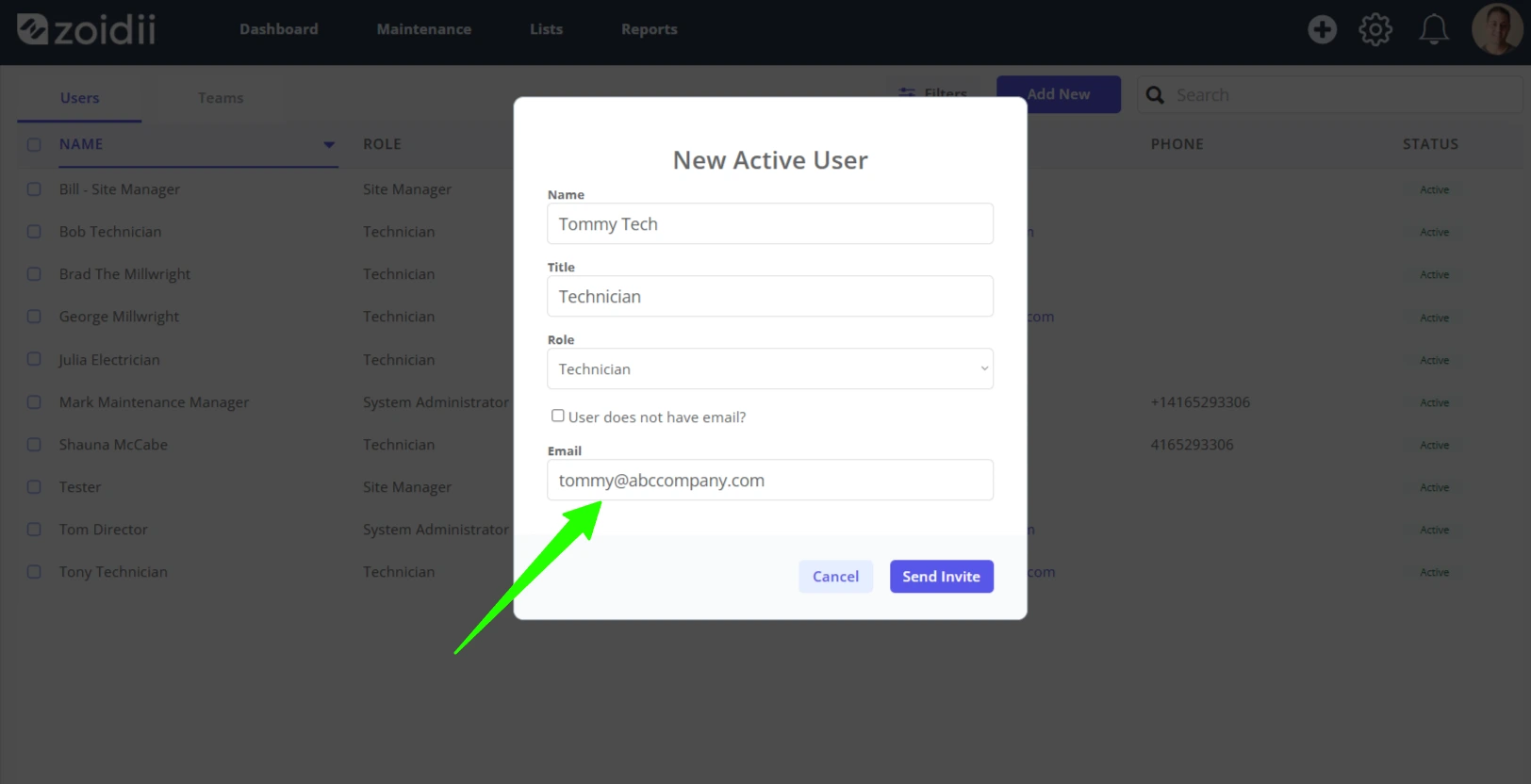Open the Maintenance menu
Image resolution: width=1531 pixels, height=784 pixels.
[424, 29]
